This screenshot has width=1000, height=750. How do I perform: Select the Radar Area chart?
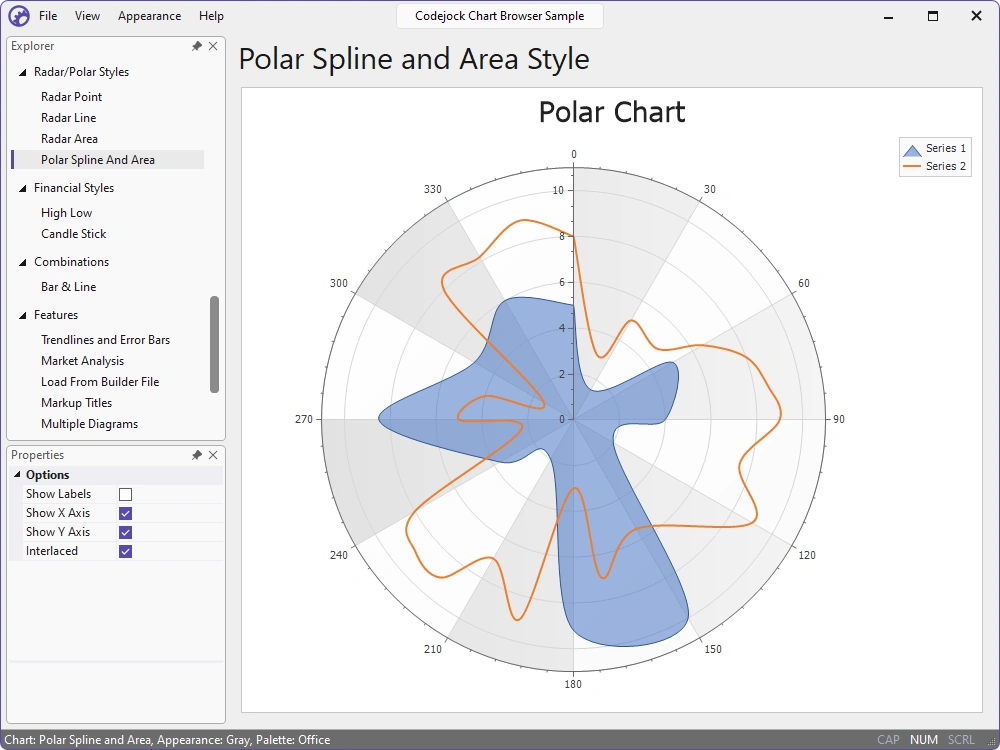(x=69, y=139)
